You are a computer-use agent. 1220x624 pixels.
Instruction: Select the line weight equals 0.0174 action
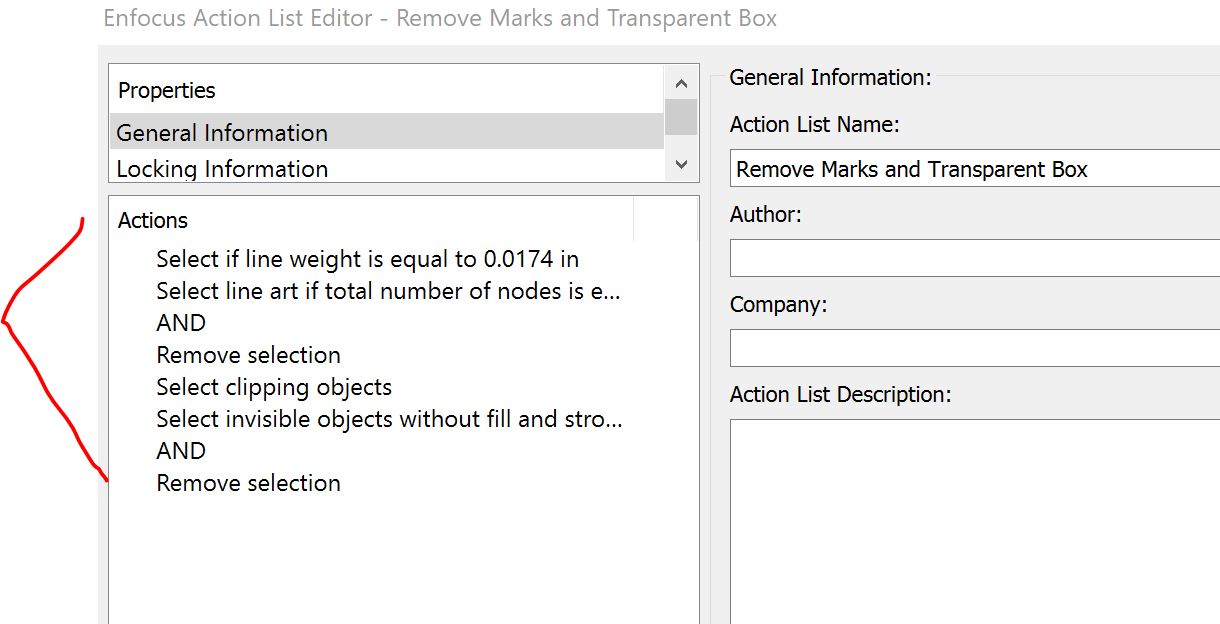point(367,260)
